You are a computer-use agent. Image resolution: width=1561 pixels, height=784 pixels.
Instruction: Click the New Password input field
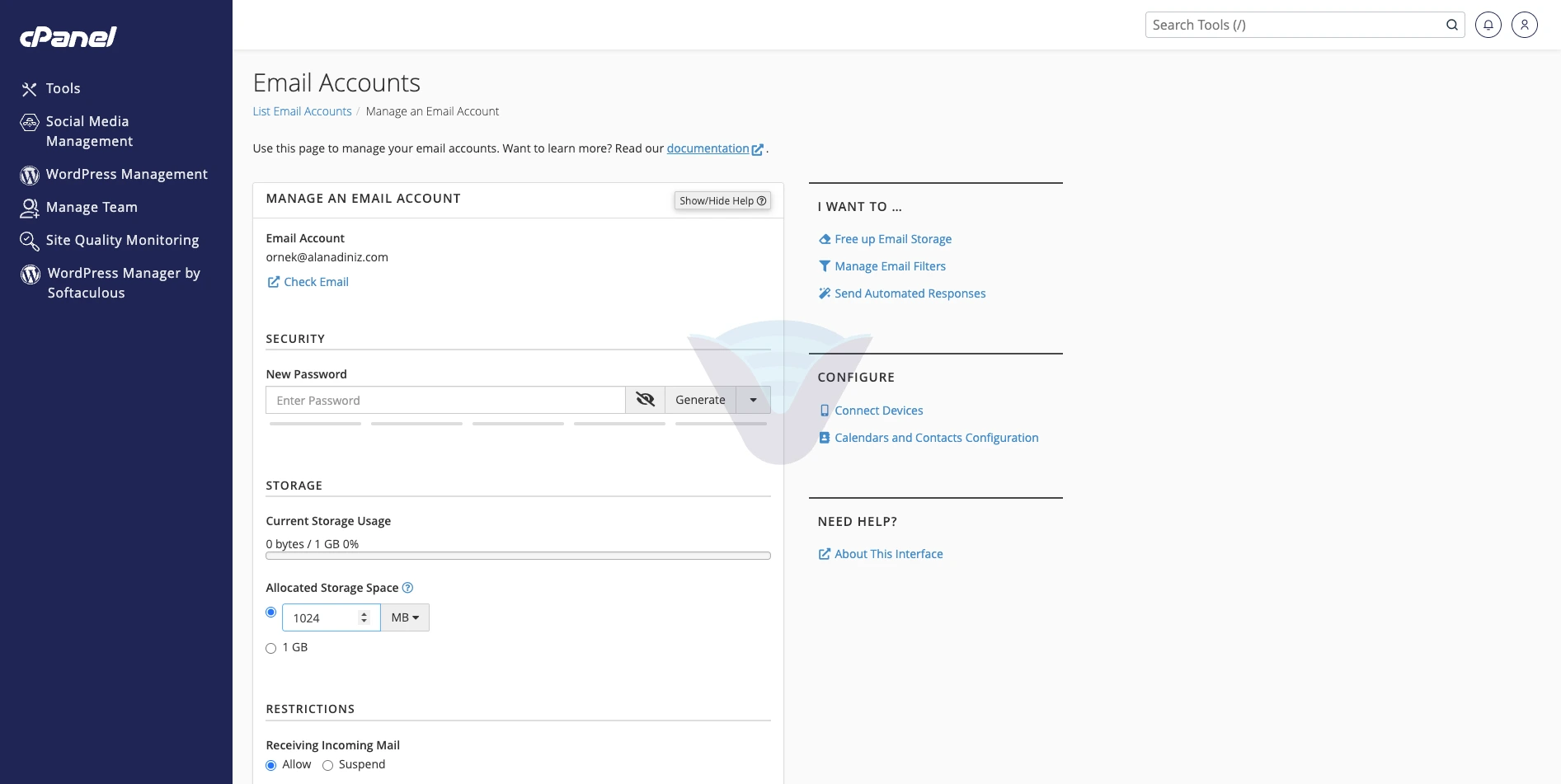pos(445,400)
